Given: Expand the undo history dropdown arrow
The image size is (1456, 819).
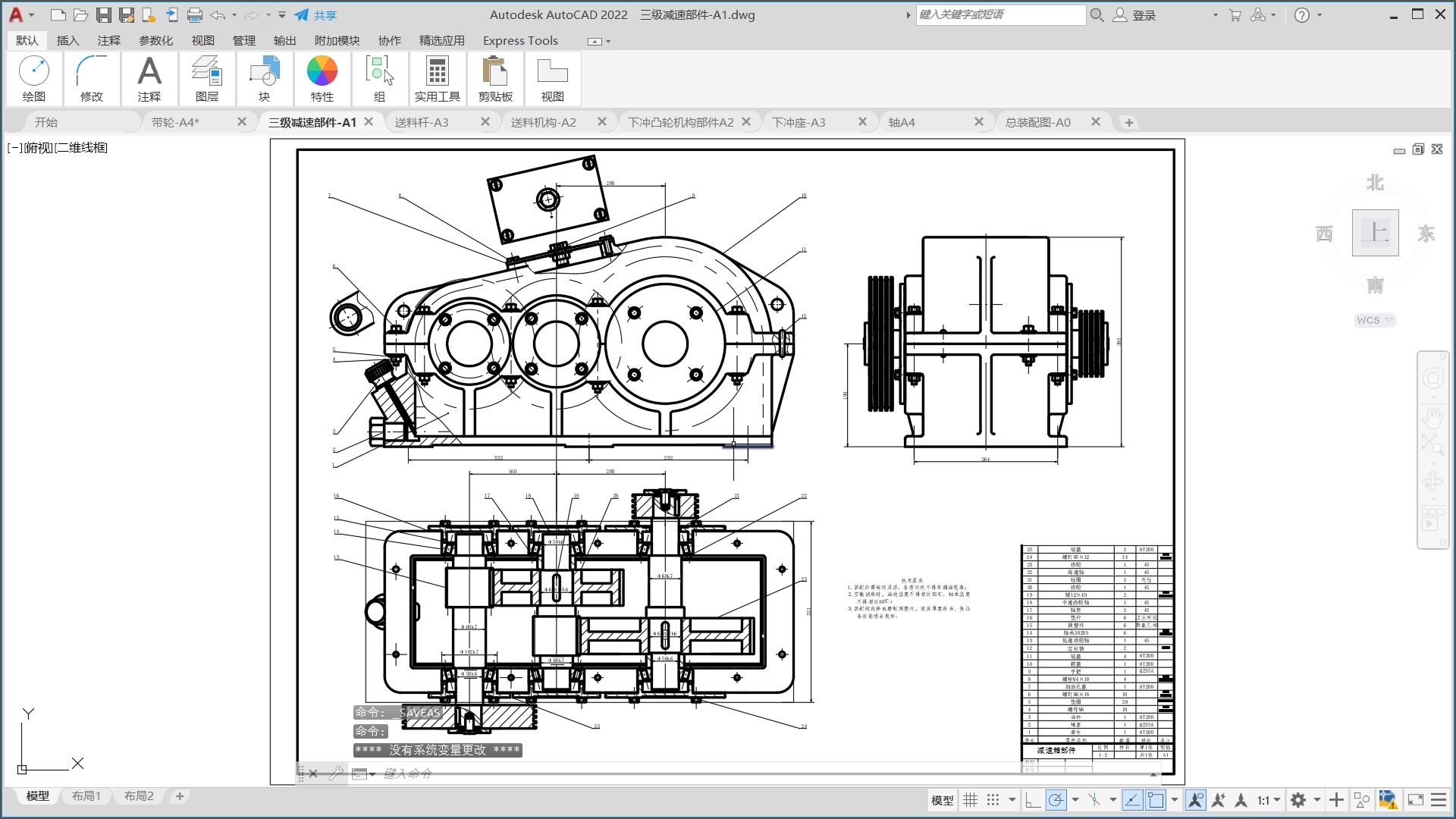Looking at the screenshot, I should pyautogui.click(x=234, y=14).
